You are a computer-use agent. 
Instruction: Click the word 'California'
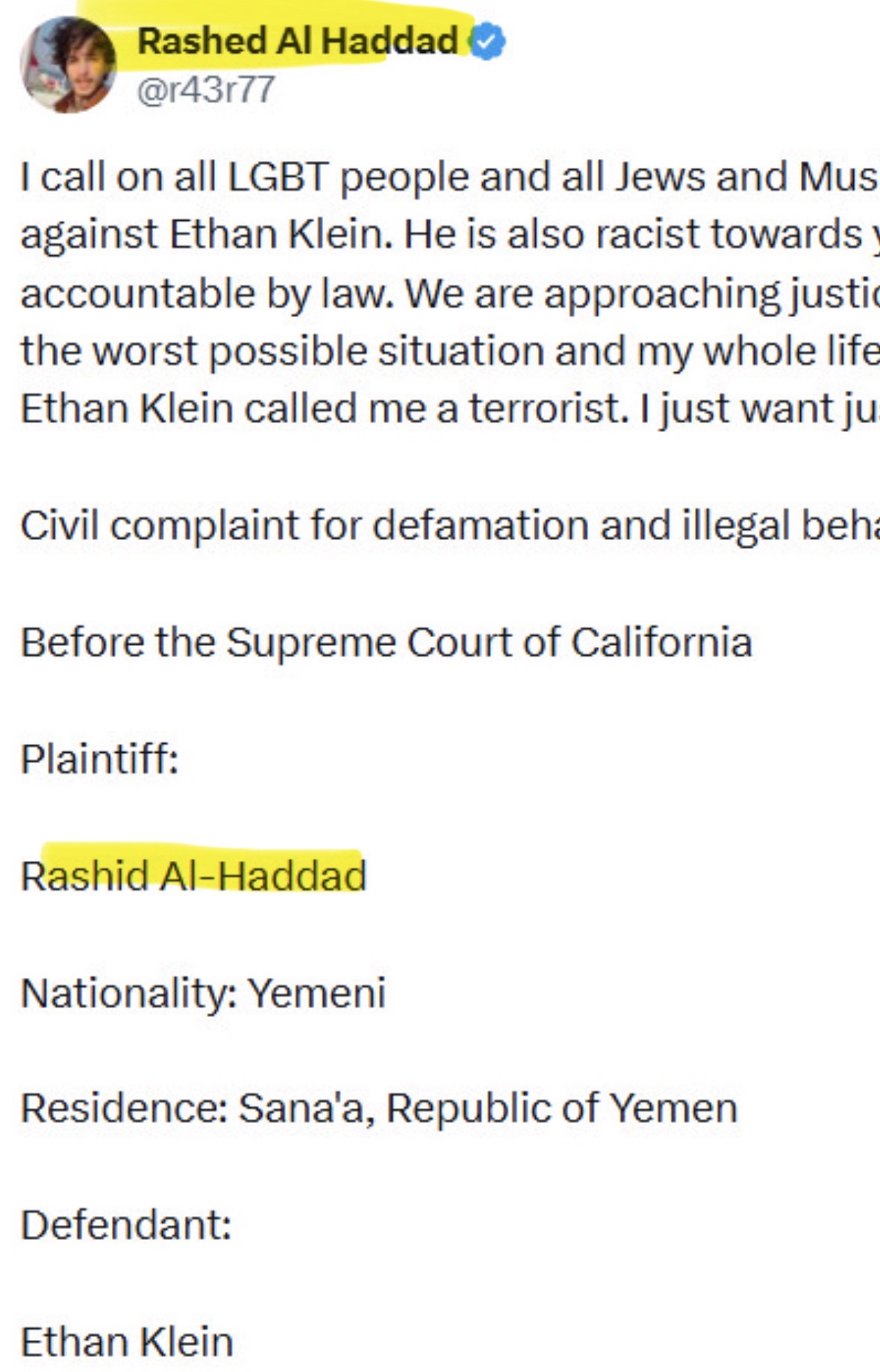(x=661, y=642)
